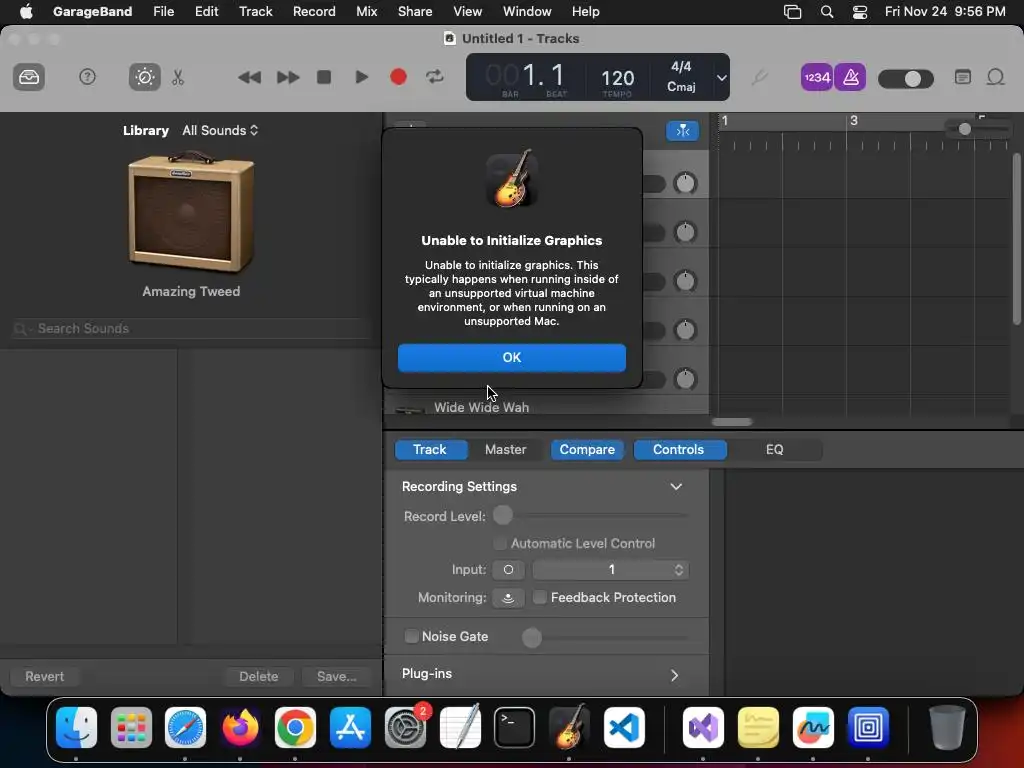Open the Share menu
Viewport: 1024px width, 768px height.
pyautogui.click(x=415, y=12)
